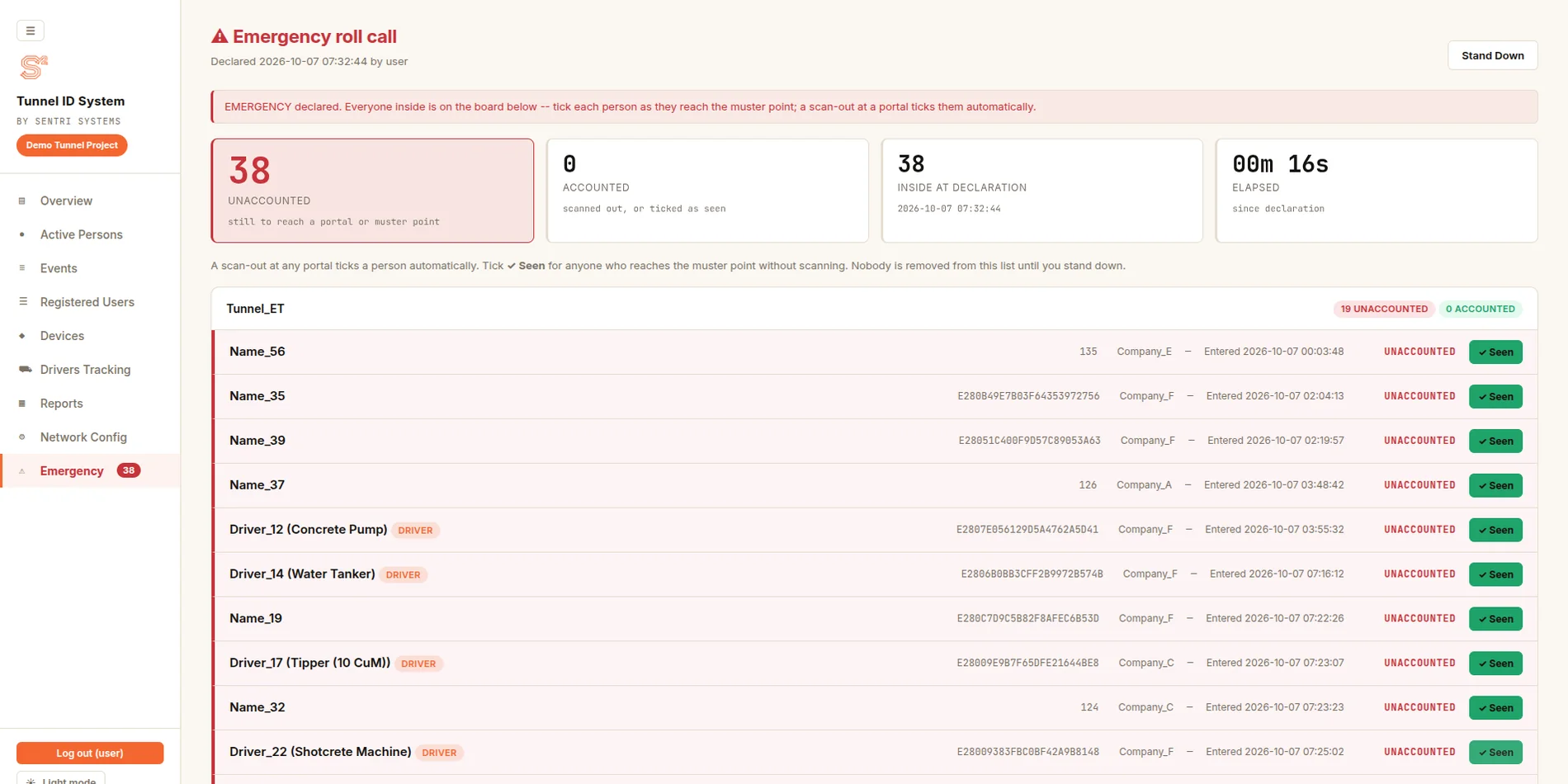Click the Sentri Systems logo
The image size is (1568, 784).
[x=34, y=67]
